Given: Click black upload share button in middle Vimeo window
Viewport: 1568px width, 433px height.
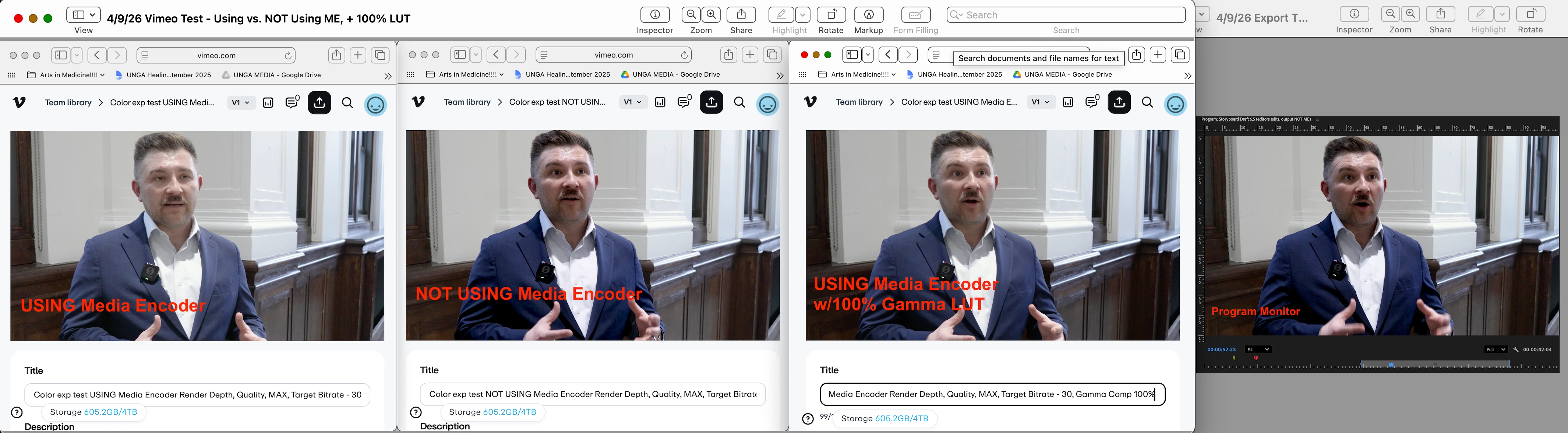Looking at the screenshot, I should pos(711,102).
